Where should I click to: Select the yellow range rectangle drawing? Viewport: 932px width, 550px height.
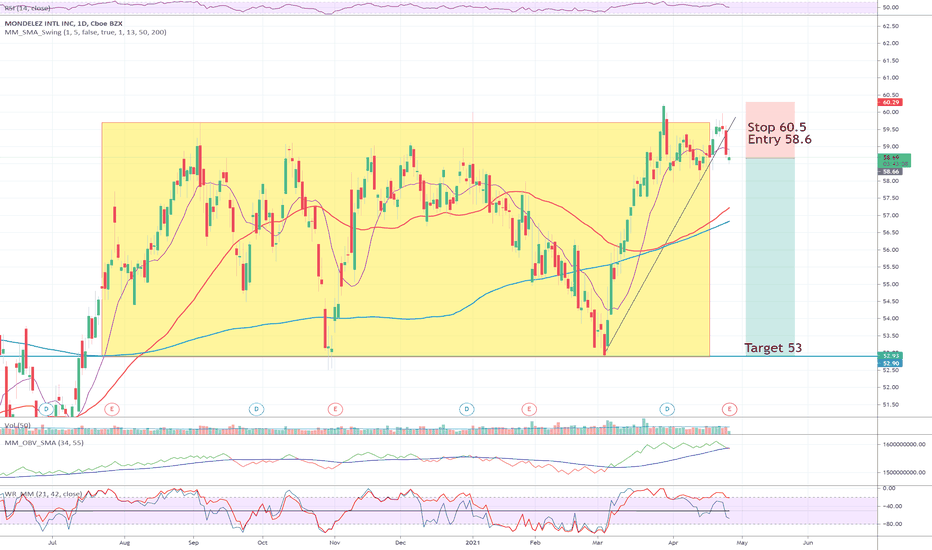click(406, 240)
